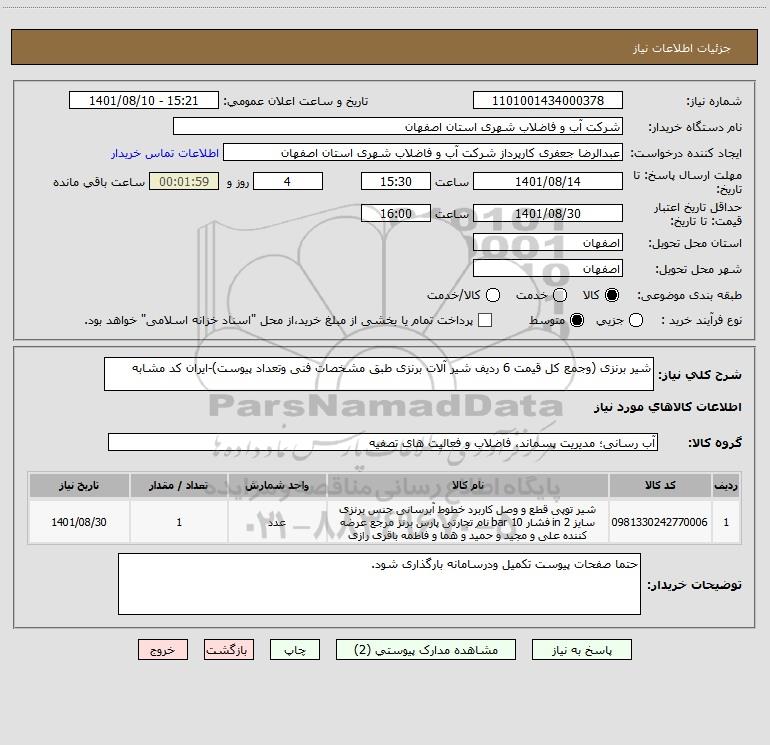Click the need number field 1101001434000378
Screen dimensions: 770x745
point(548,100)
